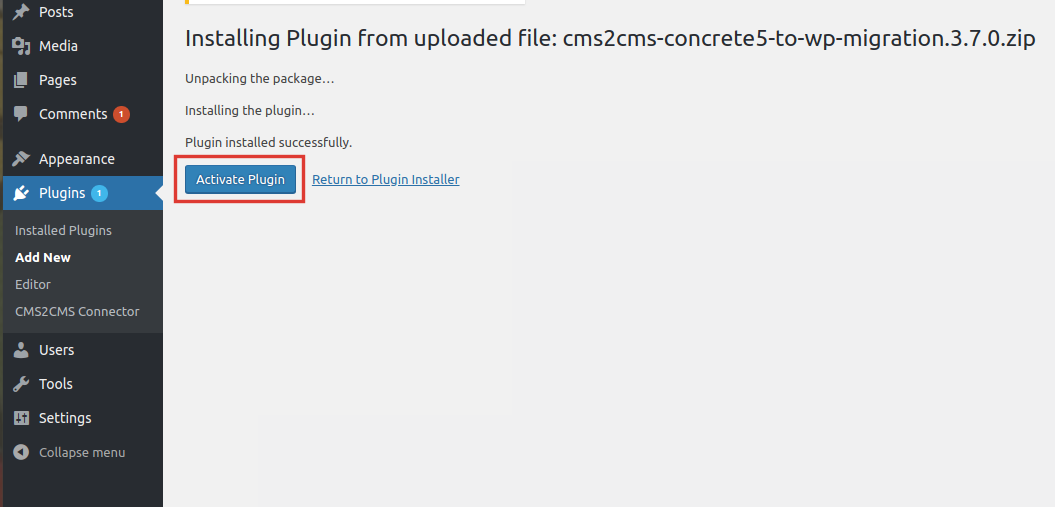Image resolution: width=1055 pixels, height=507 pixels.
Task: Click the Appearance paintbrush icon
Action: tap(22, 159)
